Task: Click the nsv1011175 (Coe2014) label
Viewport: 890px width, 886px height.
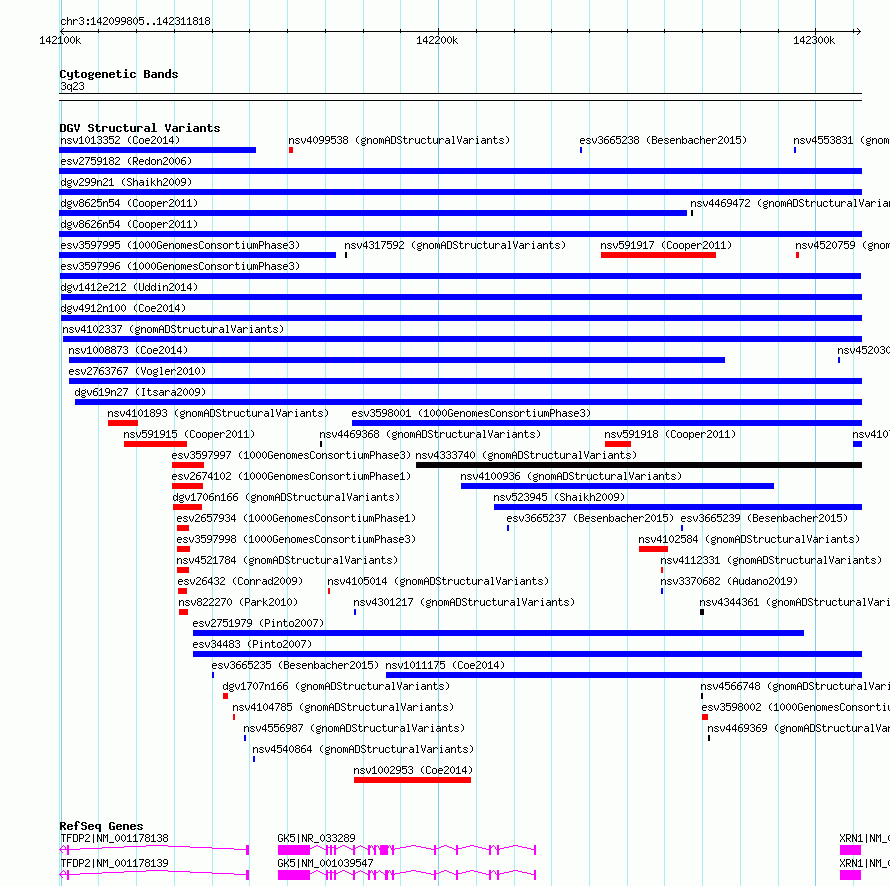Action: point(445,665)
